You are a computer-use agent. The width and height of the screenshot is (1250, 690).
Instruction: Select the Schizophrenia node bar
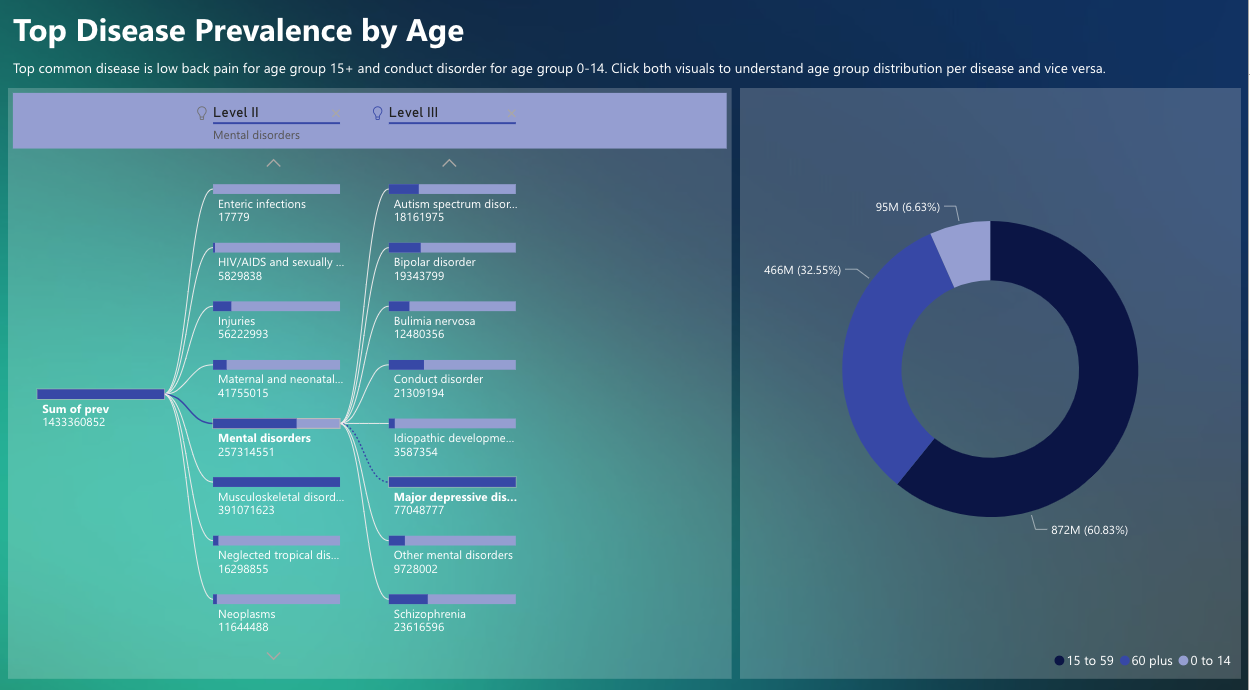[x=452, y=599]
